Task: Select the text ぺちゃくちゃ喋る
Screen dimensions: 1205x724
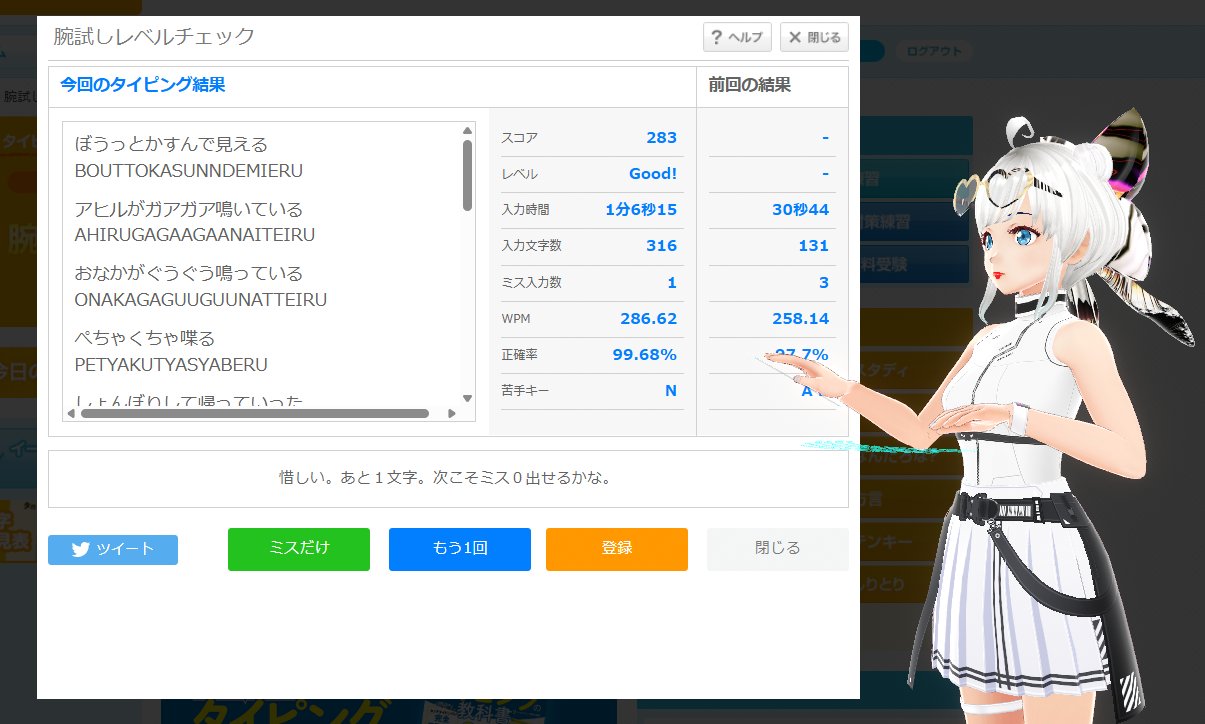Action: (x=145, y=337)
